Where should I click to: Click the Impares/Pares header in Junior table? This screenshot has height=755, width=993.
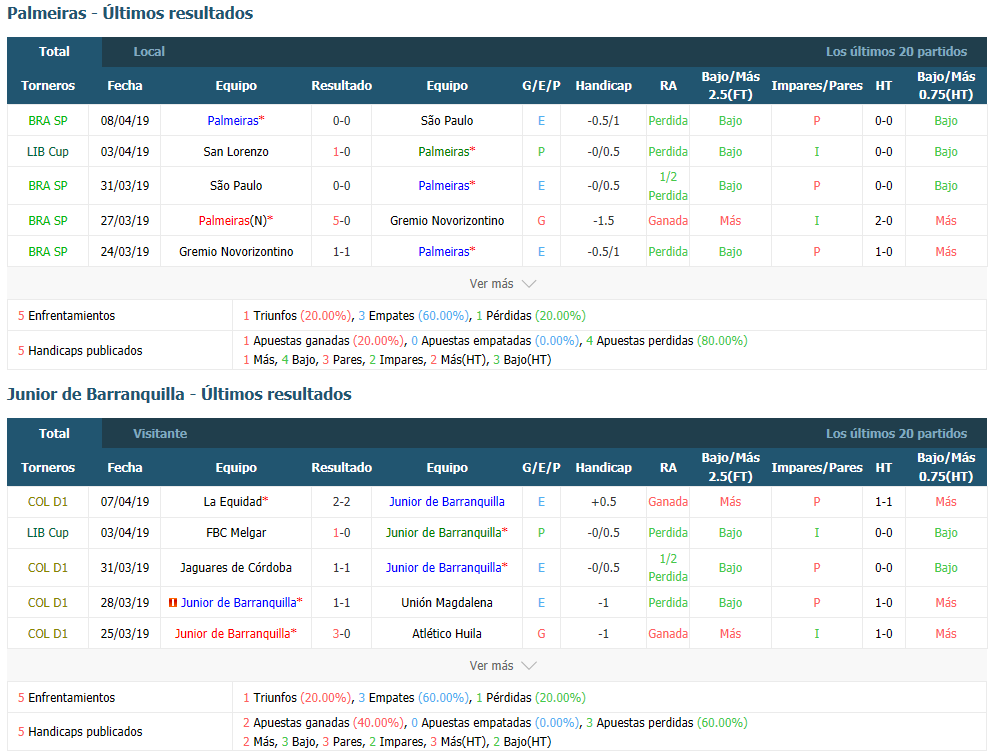[817, 467]
